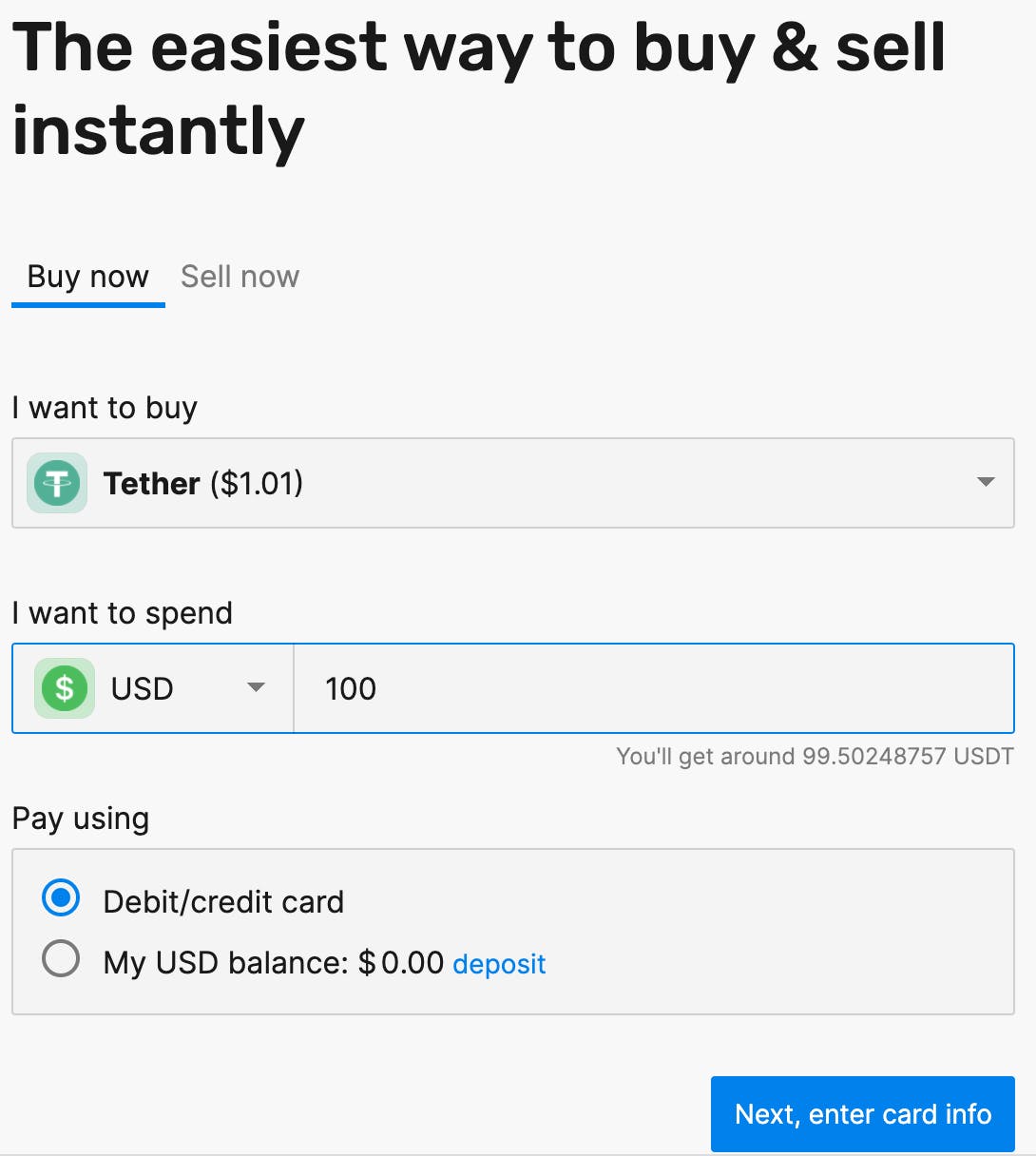Screen dimensions: 1036x1156
Task: Click the green USD dollar icon
Action: tap(65, 688)
